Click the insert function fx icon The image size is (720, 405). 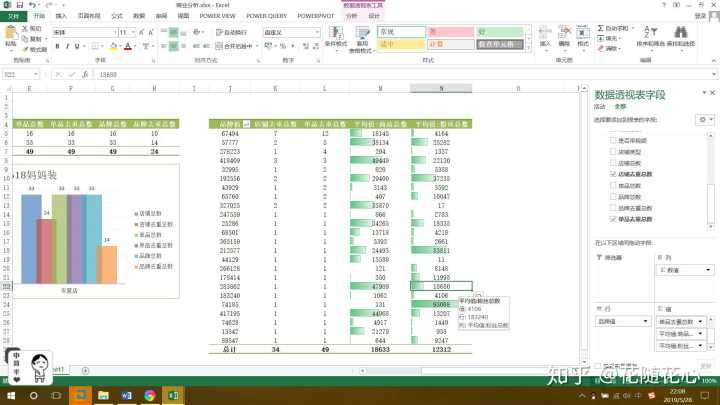tap(84, 74)
